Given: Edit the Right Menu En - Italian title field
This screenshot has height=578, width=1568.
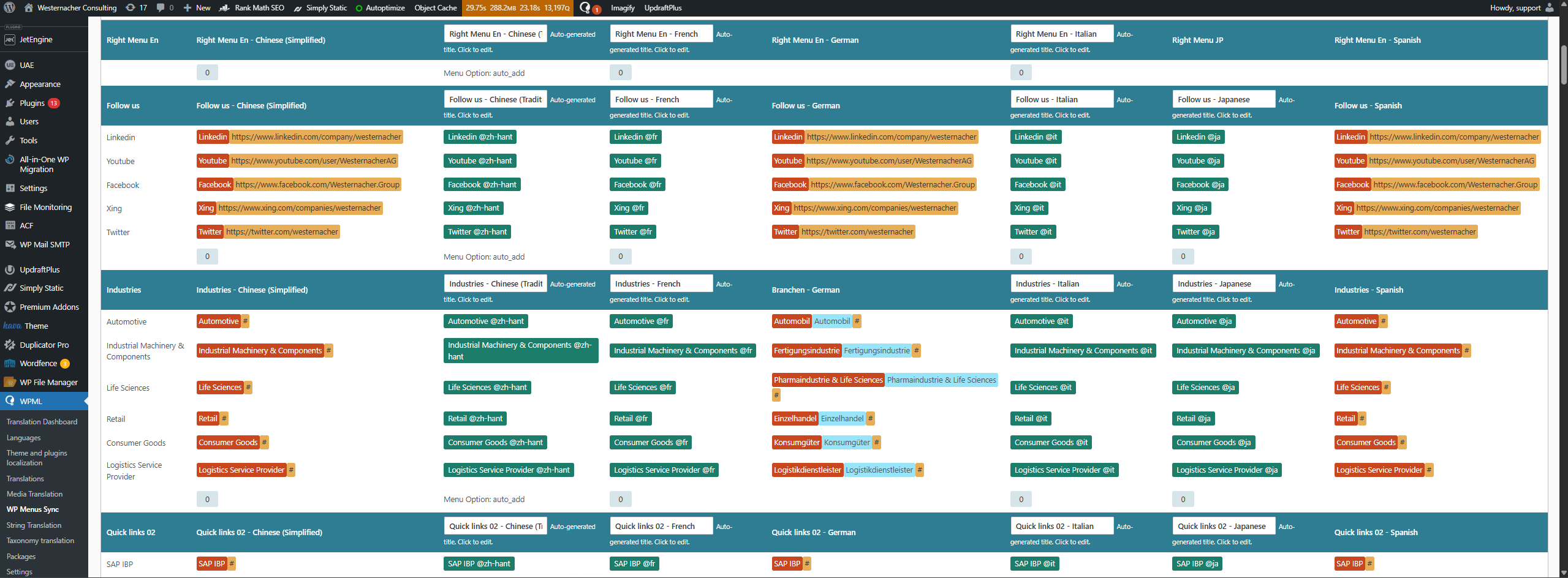Looking at the screenshot, I should tap(1062, 34).
